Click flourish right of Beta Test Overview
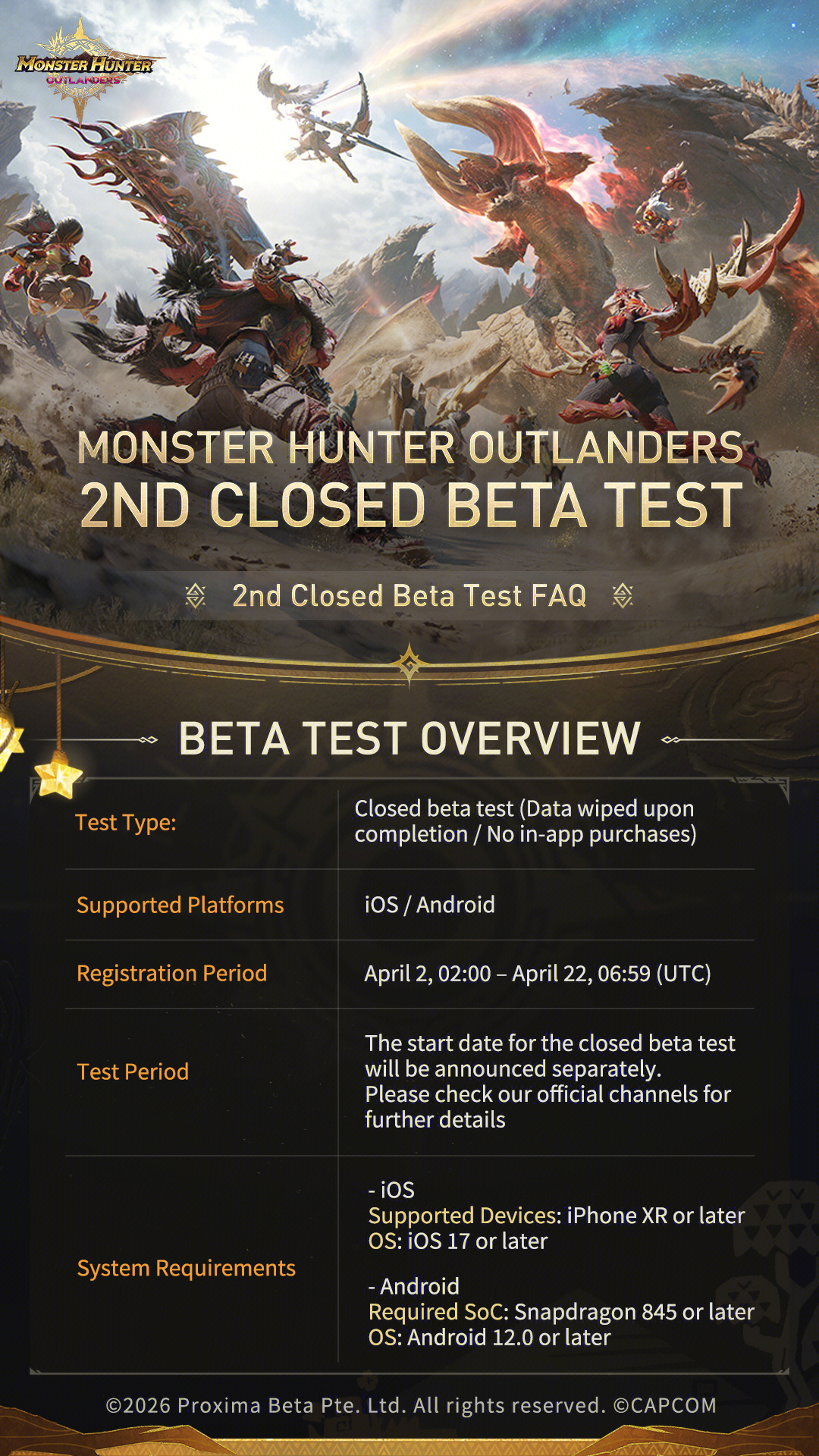819x1456 pixels. pyautogui.click(x=670, y=739)
